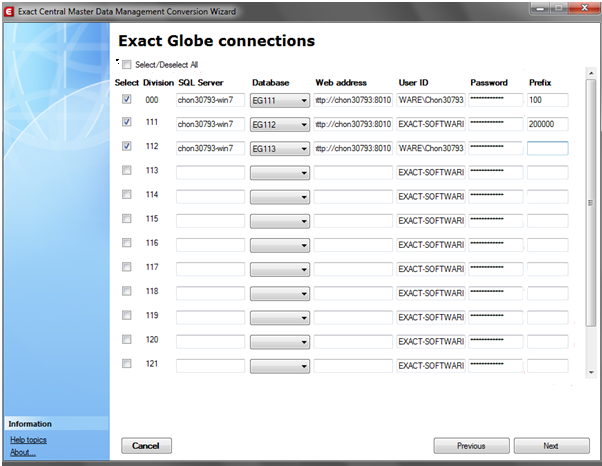Click the SQL Server field for division 111
Screen dimensions: 602x466
point(210,124)
